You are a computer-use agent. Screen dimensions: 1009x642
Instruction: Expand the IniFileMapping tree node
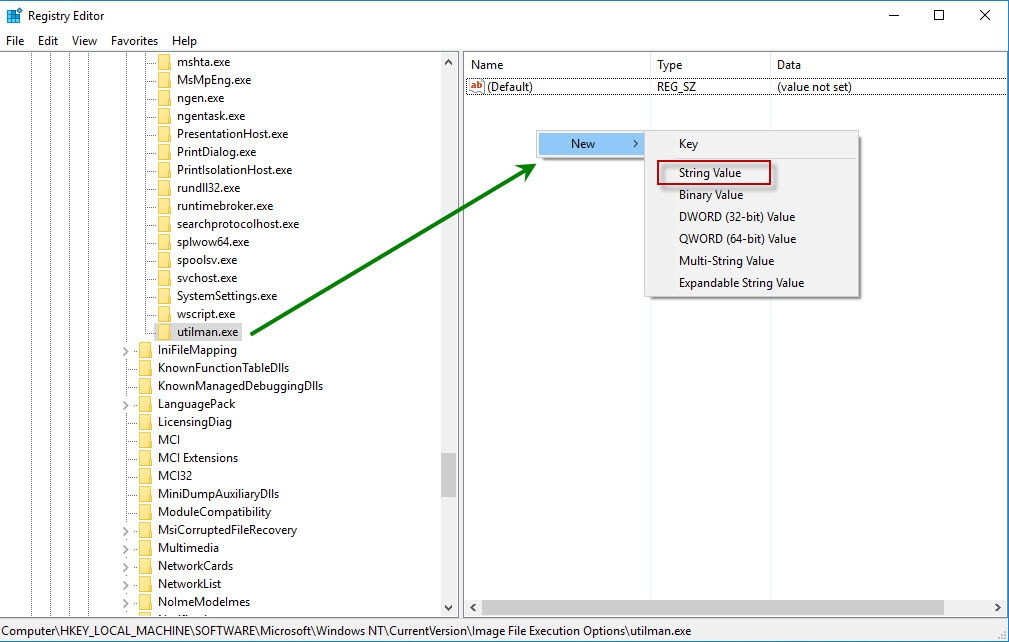[x=125, y=349]
